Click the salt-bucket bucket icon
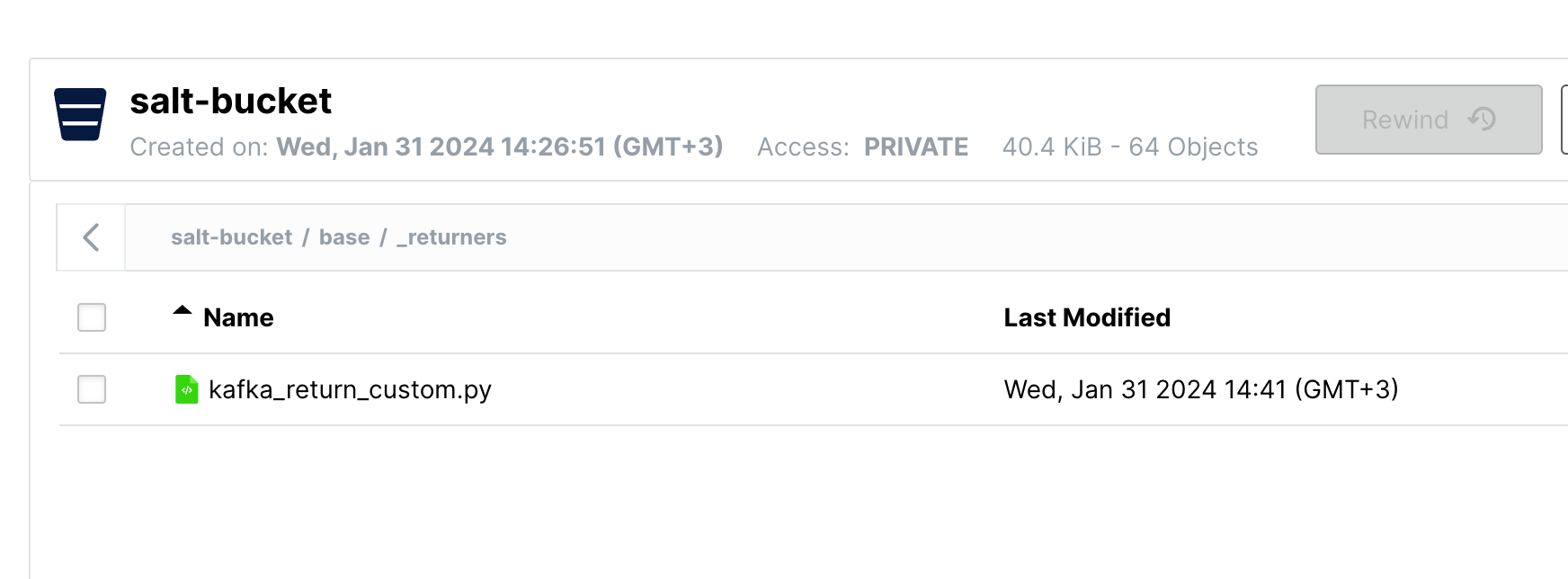This screenshot has width=1568, height=579. [80, 114]
